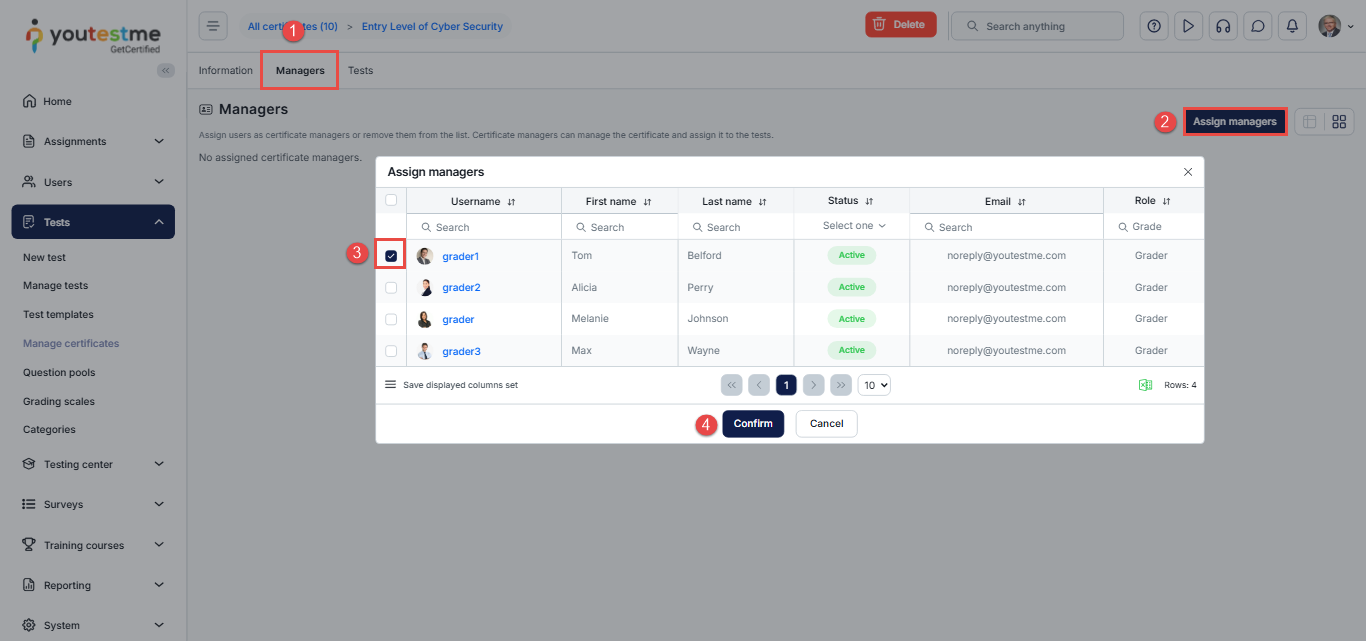The height and width of the screenshot is (641, 1366).
Task: Sort by Status column arrows
Action: [869, 201]
